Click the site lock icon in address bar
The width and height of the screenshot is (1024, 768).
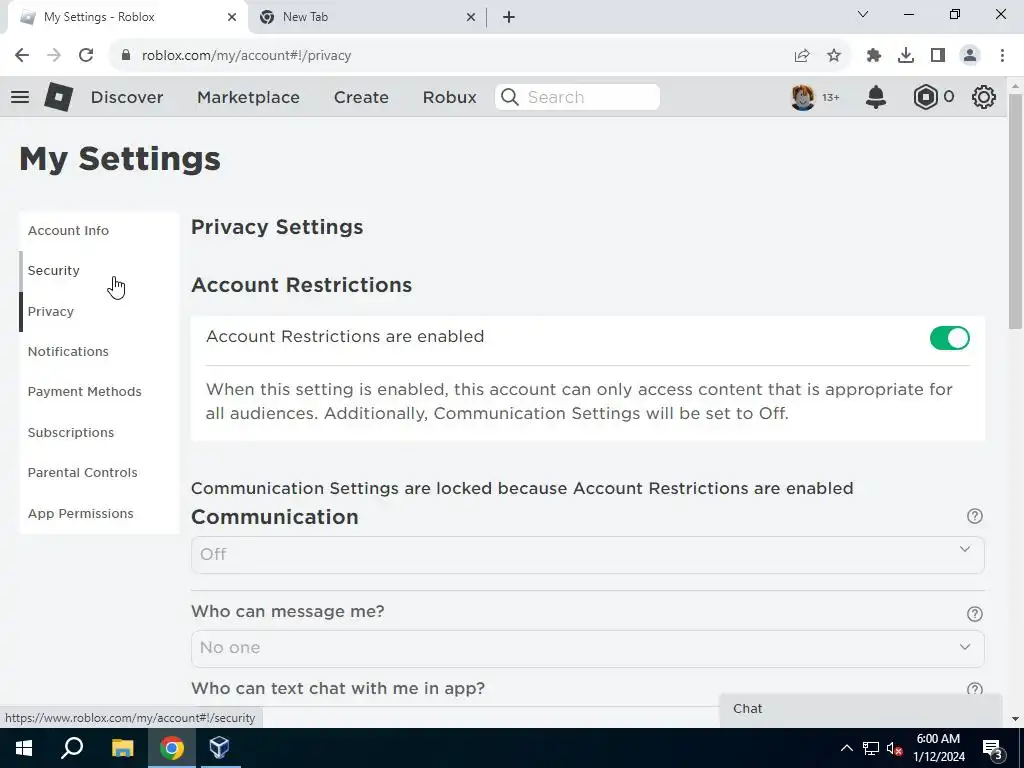pyautogui.click(x=126, y=56)
